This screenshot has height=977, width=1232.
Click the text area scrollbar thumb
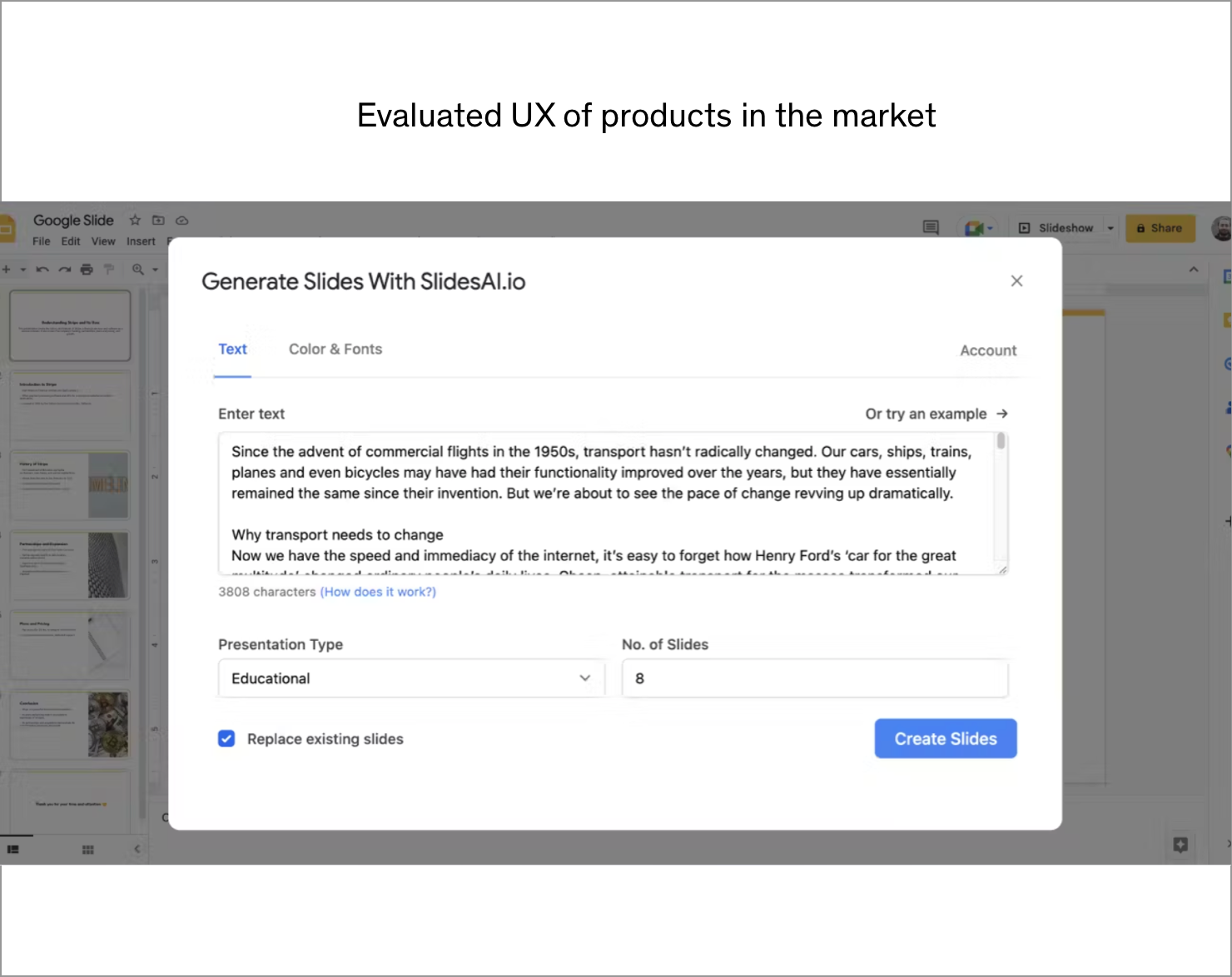[x=1001, y=441]
